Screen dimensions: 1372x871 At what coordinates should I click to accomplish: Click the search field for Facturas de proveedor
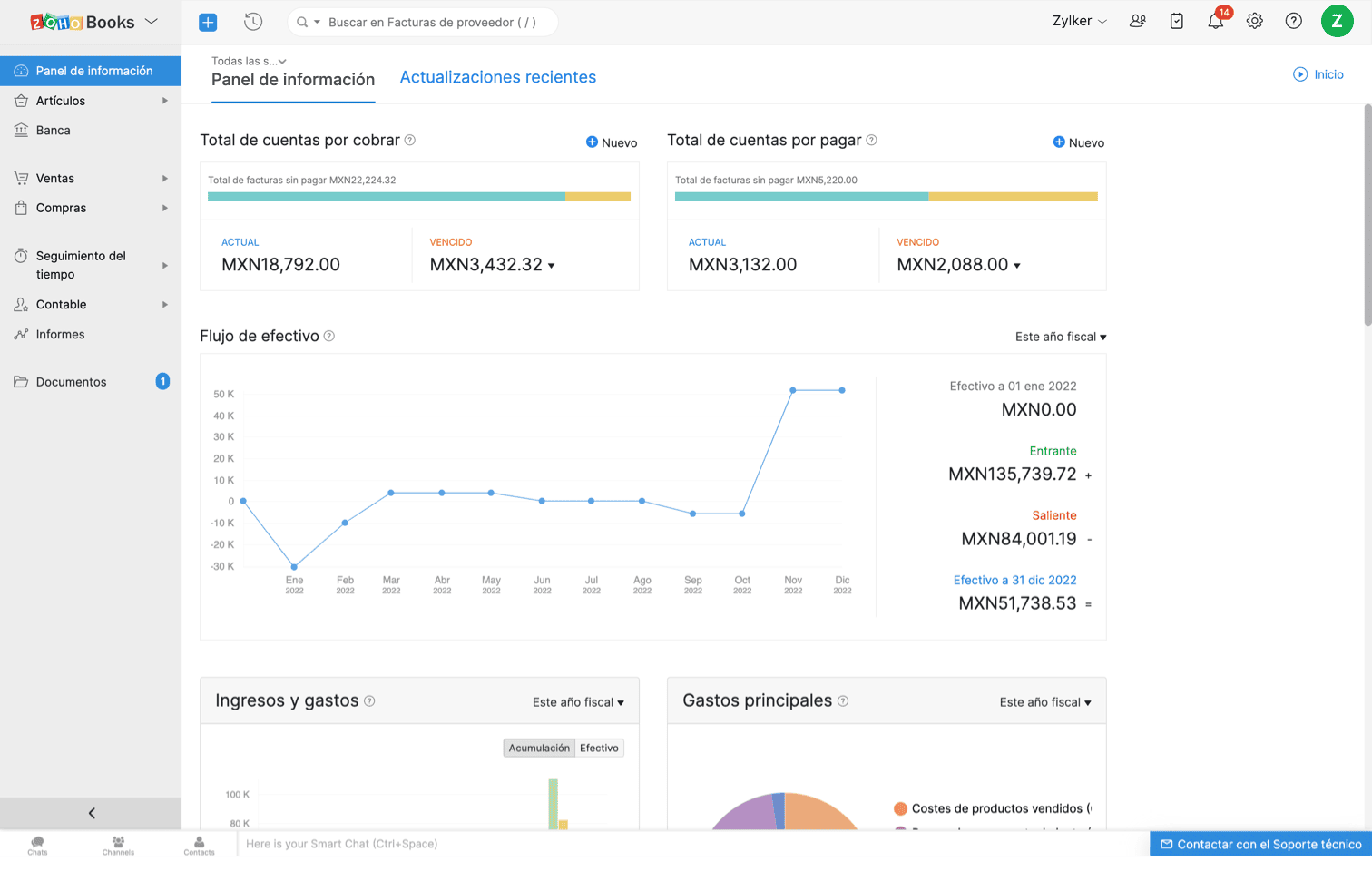pos(432,22)
